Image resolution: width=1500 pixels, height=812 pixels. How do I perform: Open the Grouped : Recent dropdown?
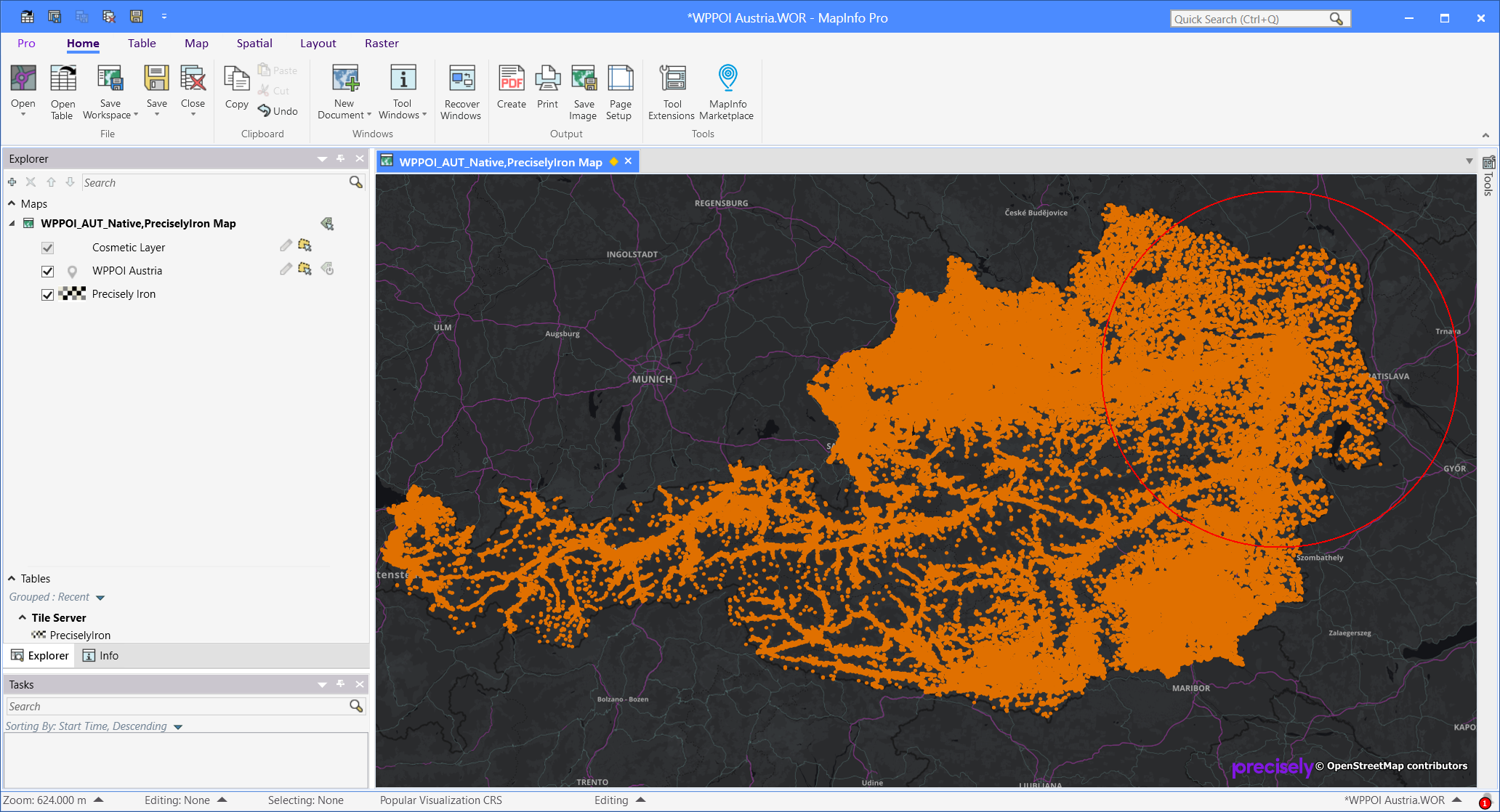(100, 598)
